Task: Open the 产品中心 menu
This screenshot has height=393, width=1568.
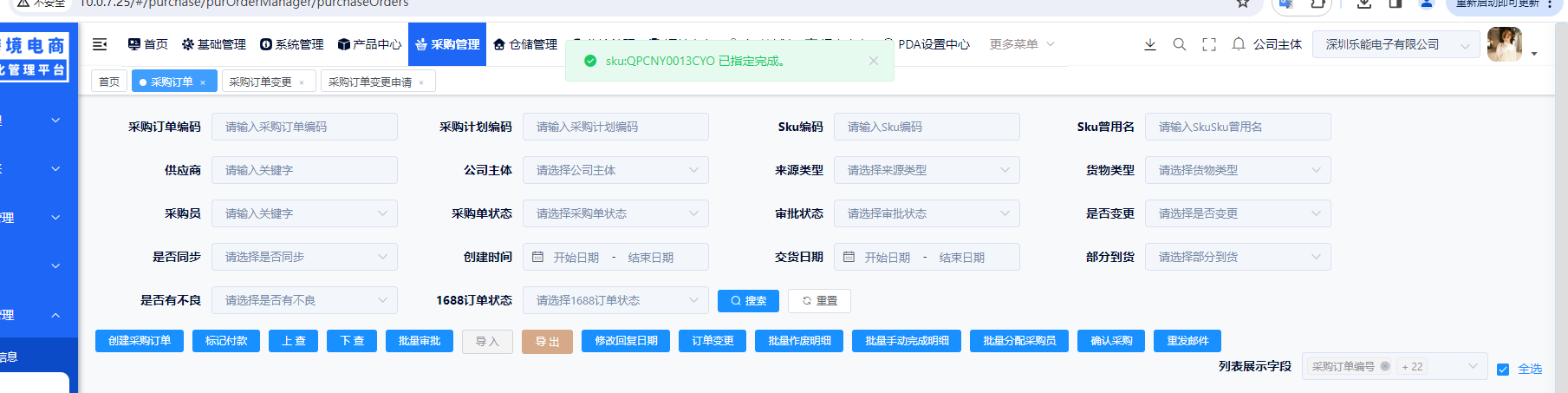Action: 370,44
